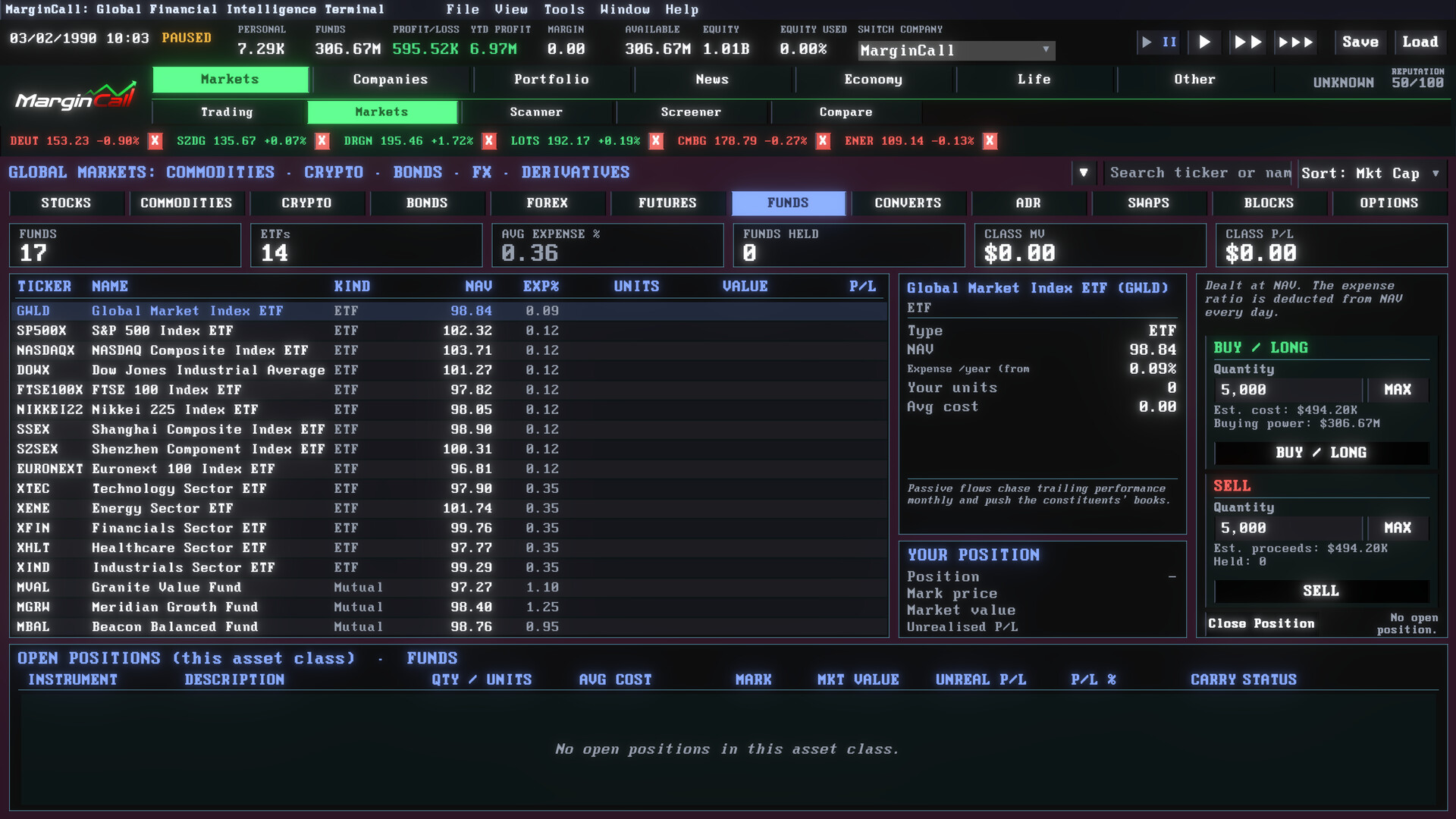
Task: Click the Load button
Action: coord(1420,42)
